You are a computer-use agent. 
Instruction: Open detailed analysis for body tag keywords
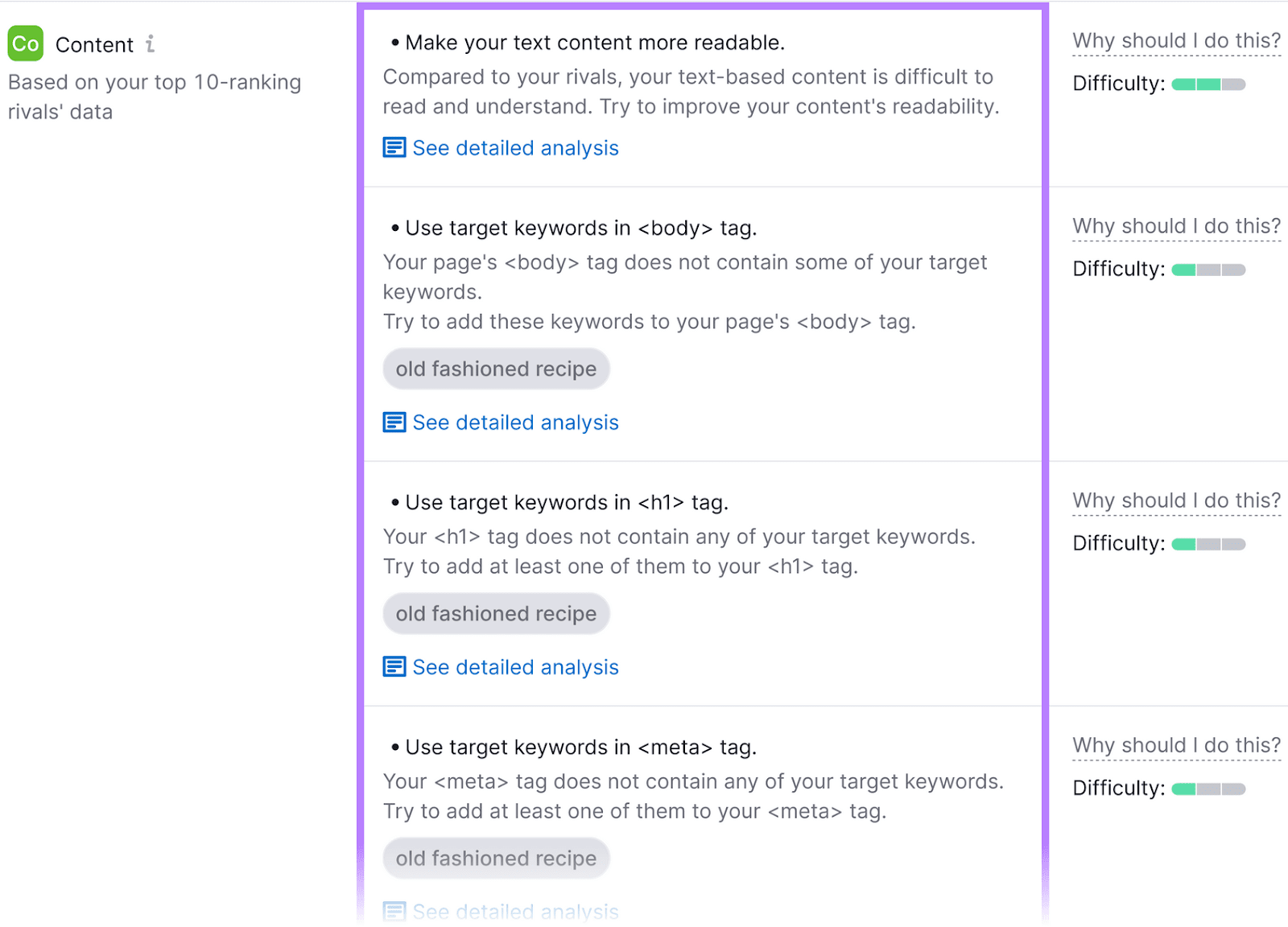point(514,422)
